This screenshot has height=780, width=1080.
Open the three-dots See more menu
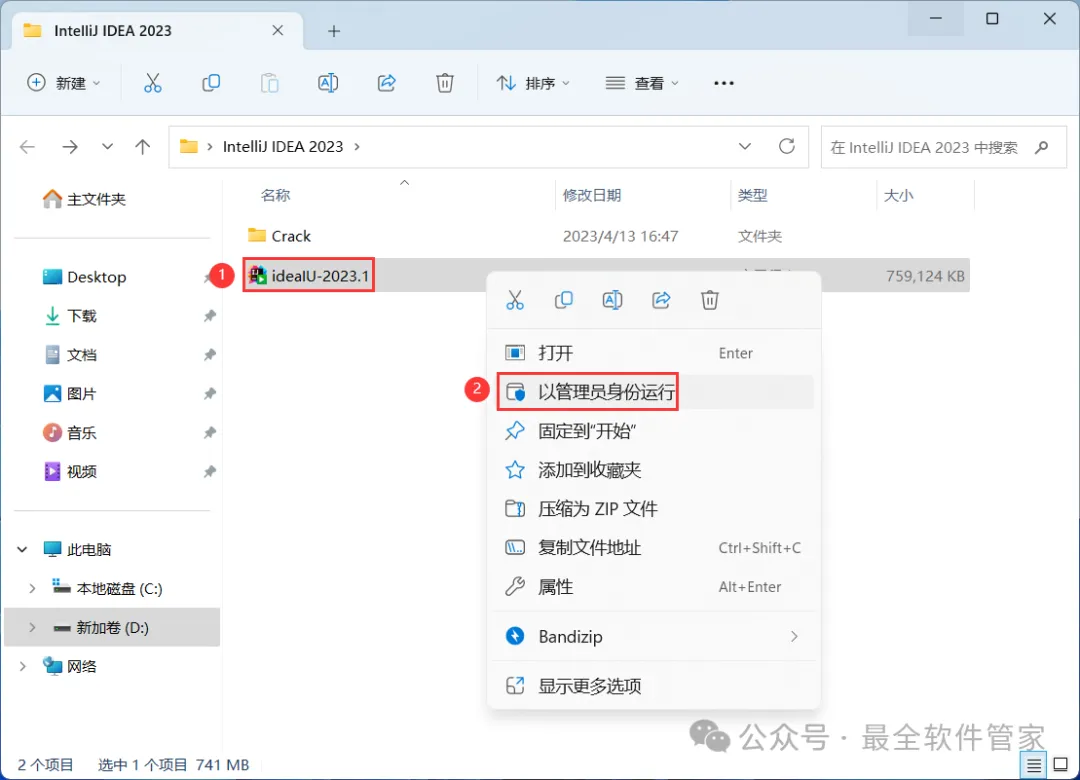tap(724, 83)
